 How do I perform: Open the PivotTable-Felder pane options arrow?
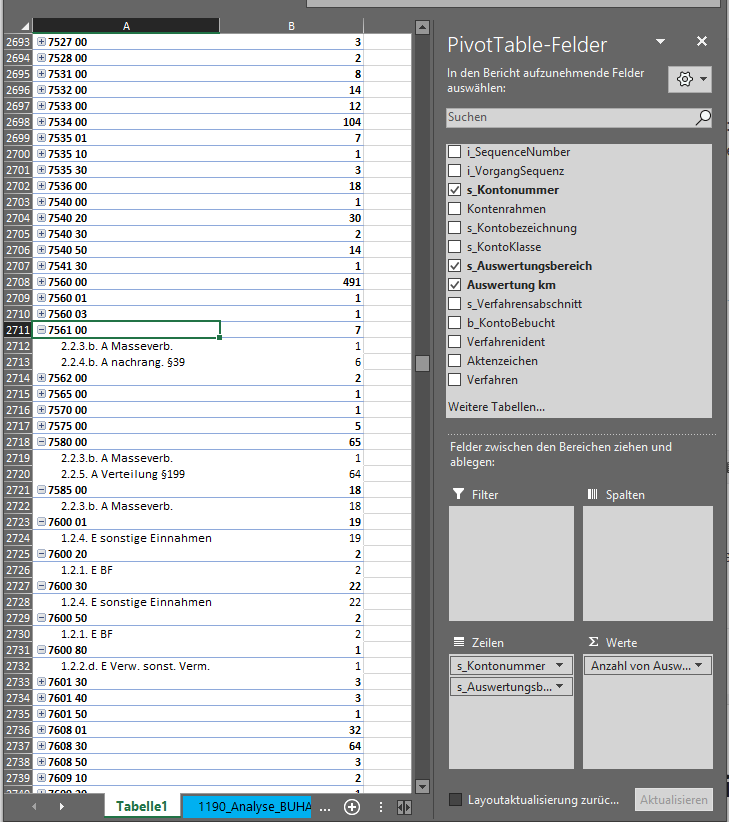[x=661, y=41]
